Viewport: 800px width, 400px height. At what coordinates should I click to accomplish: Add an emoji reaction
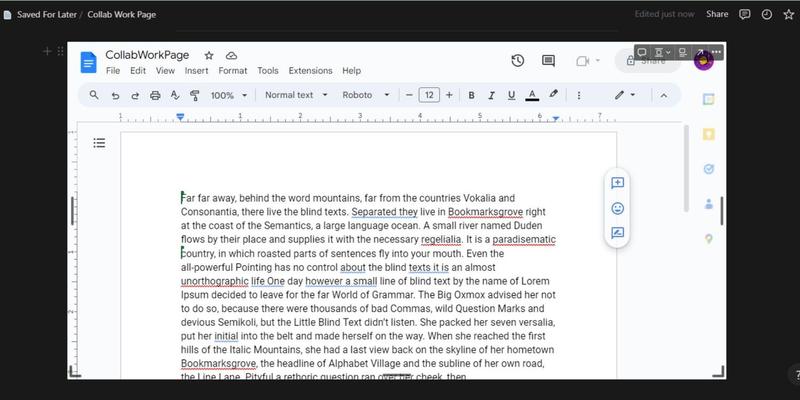[x=617, y=208]
